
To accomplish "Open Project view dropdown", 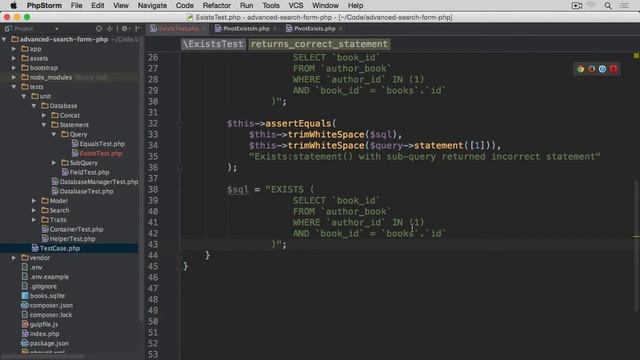I will (56, 29).
